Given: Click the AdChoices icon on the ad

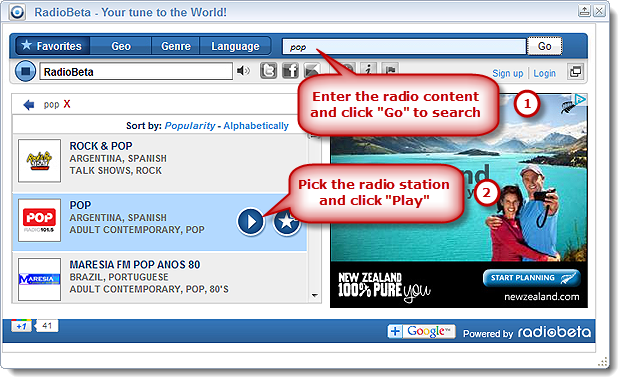Looking at the screenshot, I should (x=580, y=99).
